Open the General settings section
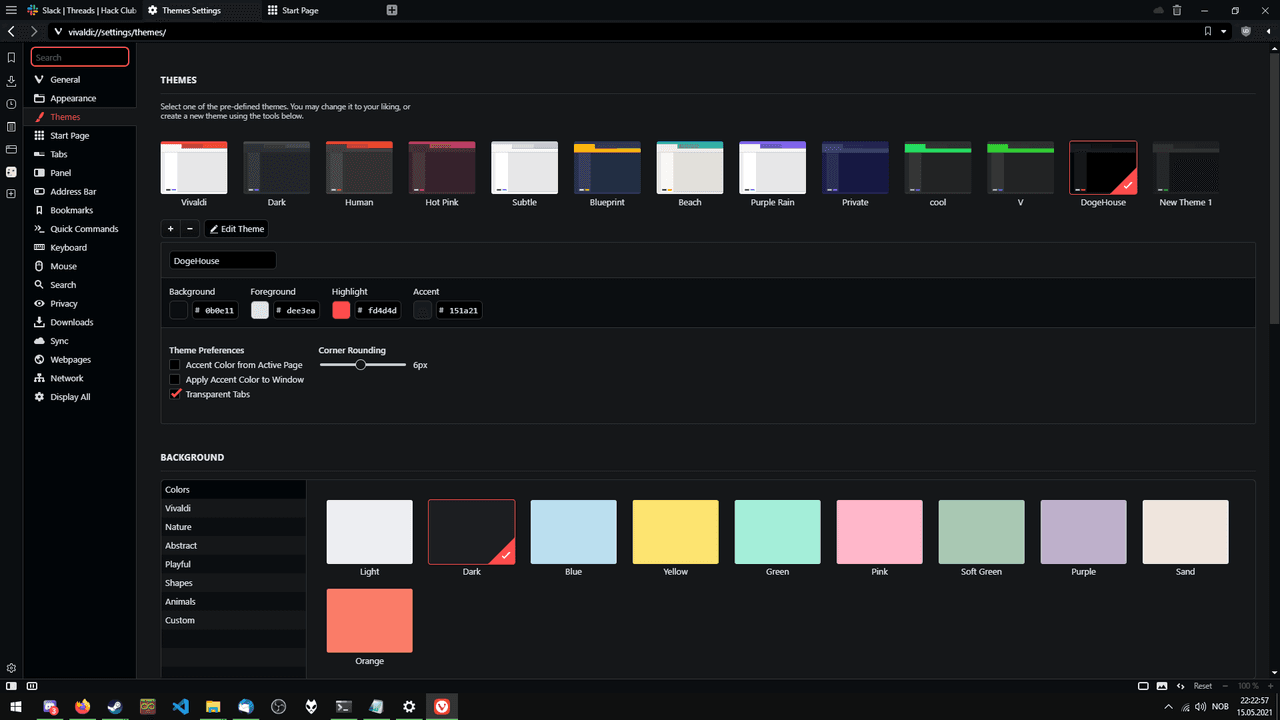This screenshot has width=1280, height=720. 80,80
